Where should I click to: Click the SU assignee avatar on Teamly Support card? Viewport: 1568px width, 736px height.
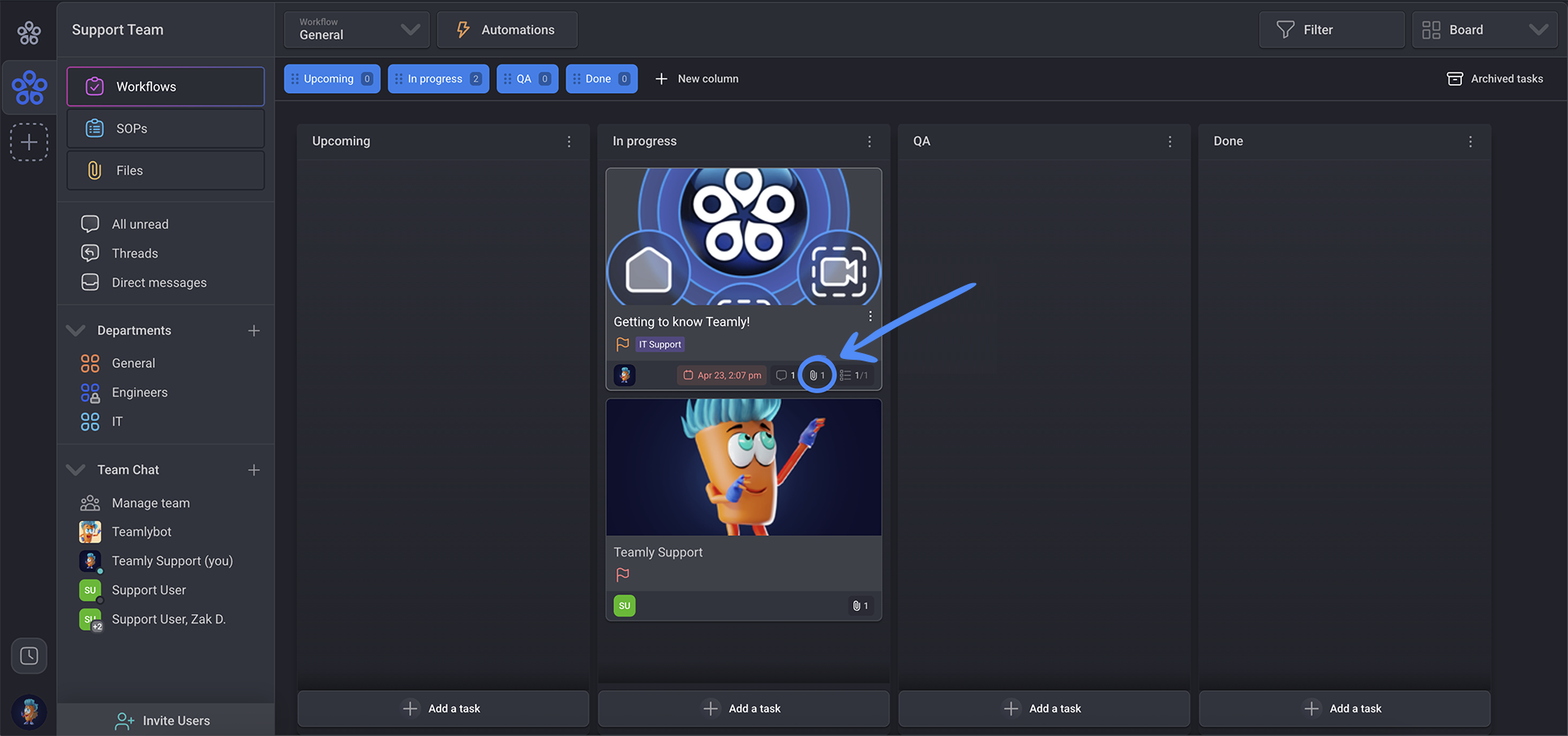[625, 606]
